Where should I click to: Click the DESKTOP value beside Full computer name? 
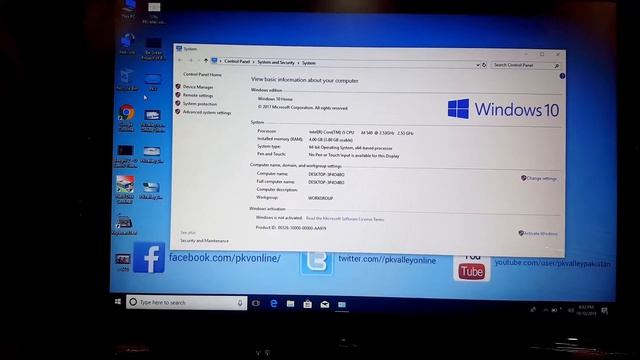[326, 182]
